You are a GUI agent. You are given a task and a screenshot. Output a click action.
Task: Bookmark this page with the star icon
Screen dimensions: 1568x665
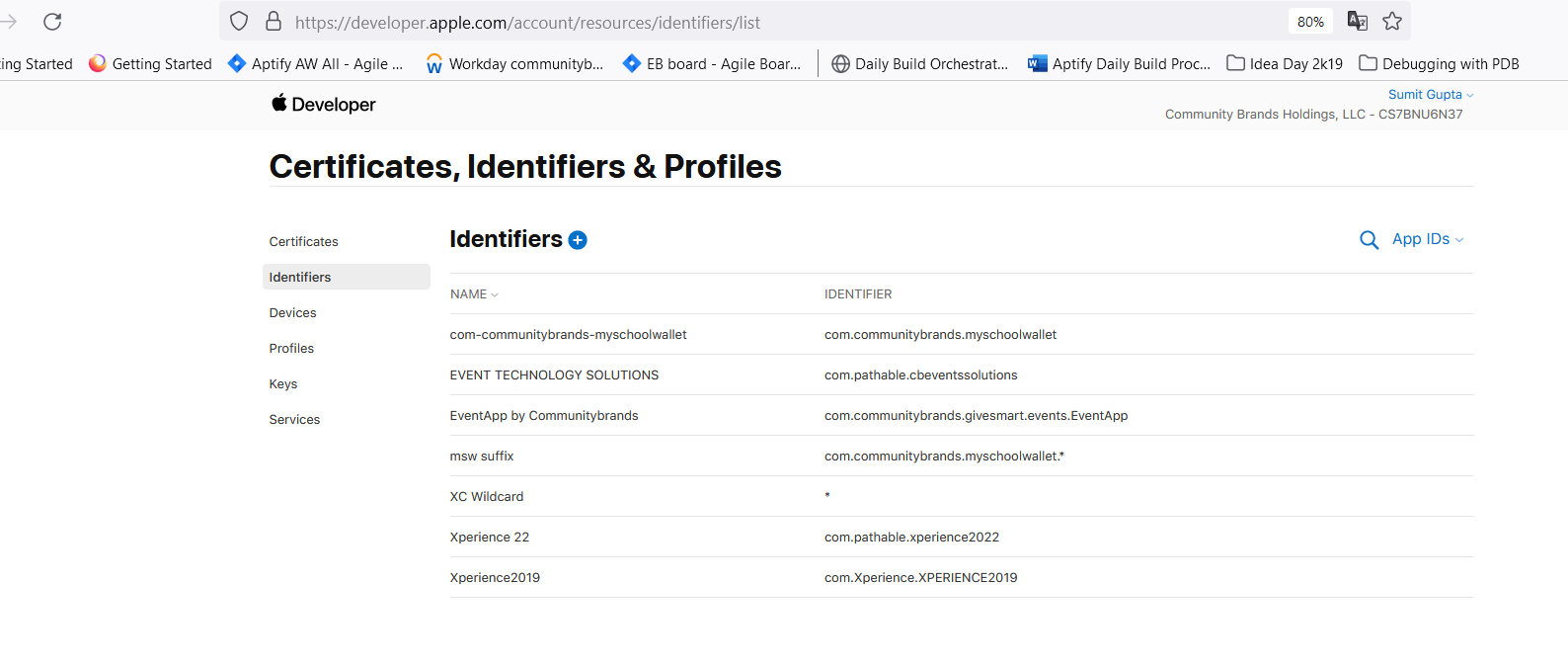1392,22
